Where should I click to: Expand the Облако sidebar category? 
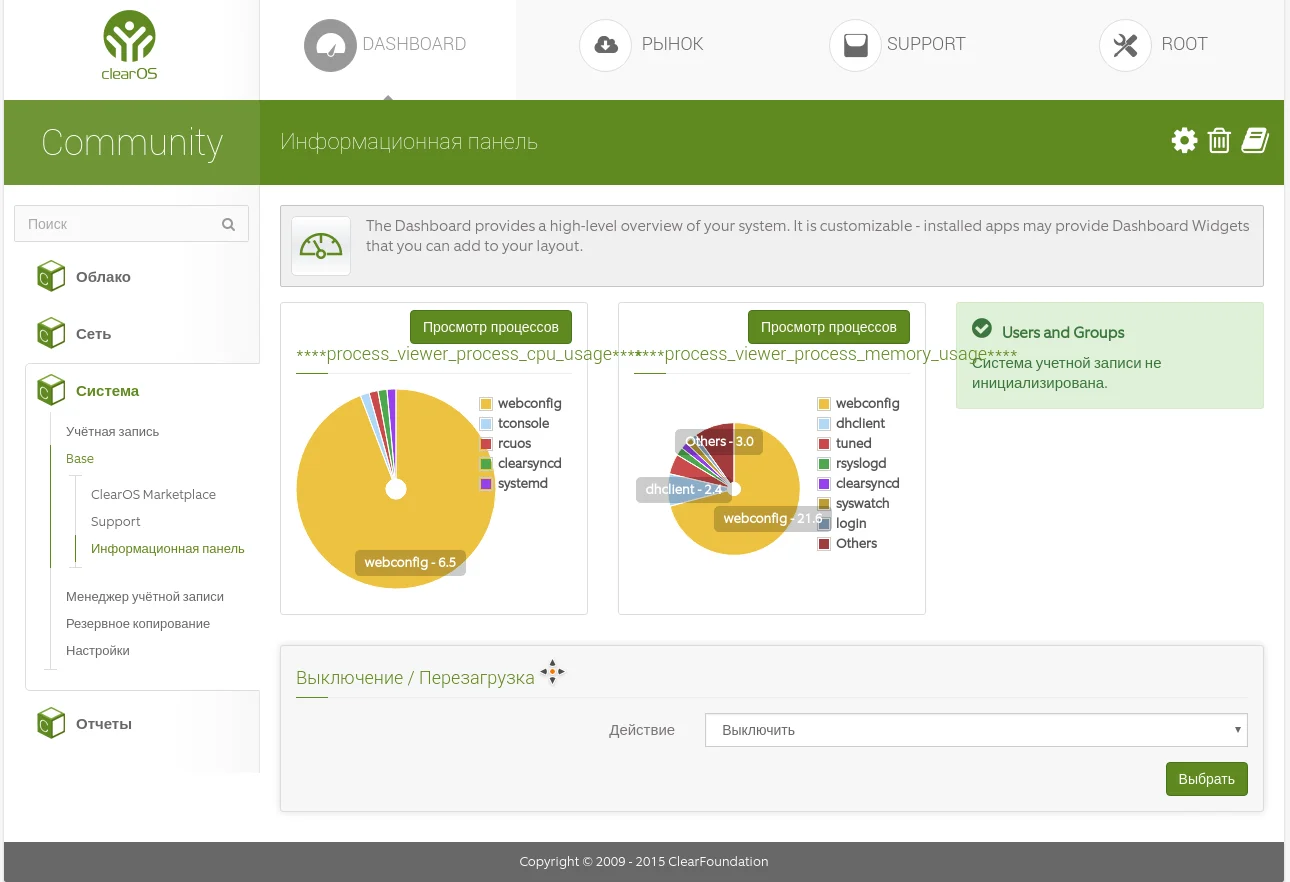(x=103, y=277)
